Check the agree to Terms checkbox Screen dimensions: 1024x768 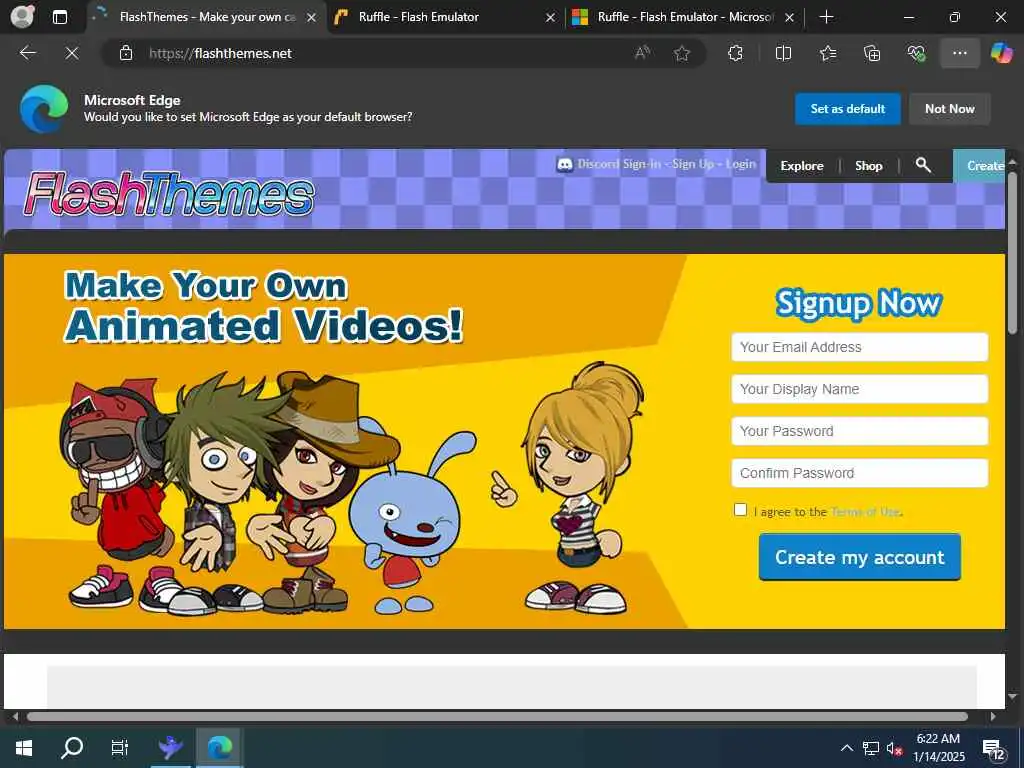[740, 510]
